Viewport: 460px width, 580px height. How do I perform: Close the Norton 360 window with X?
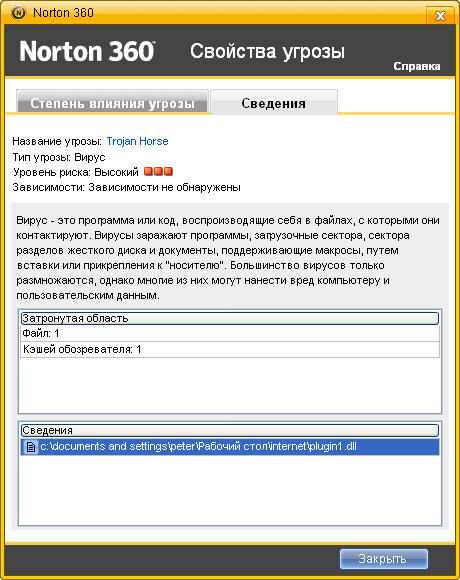coord(440,16)
